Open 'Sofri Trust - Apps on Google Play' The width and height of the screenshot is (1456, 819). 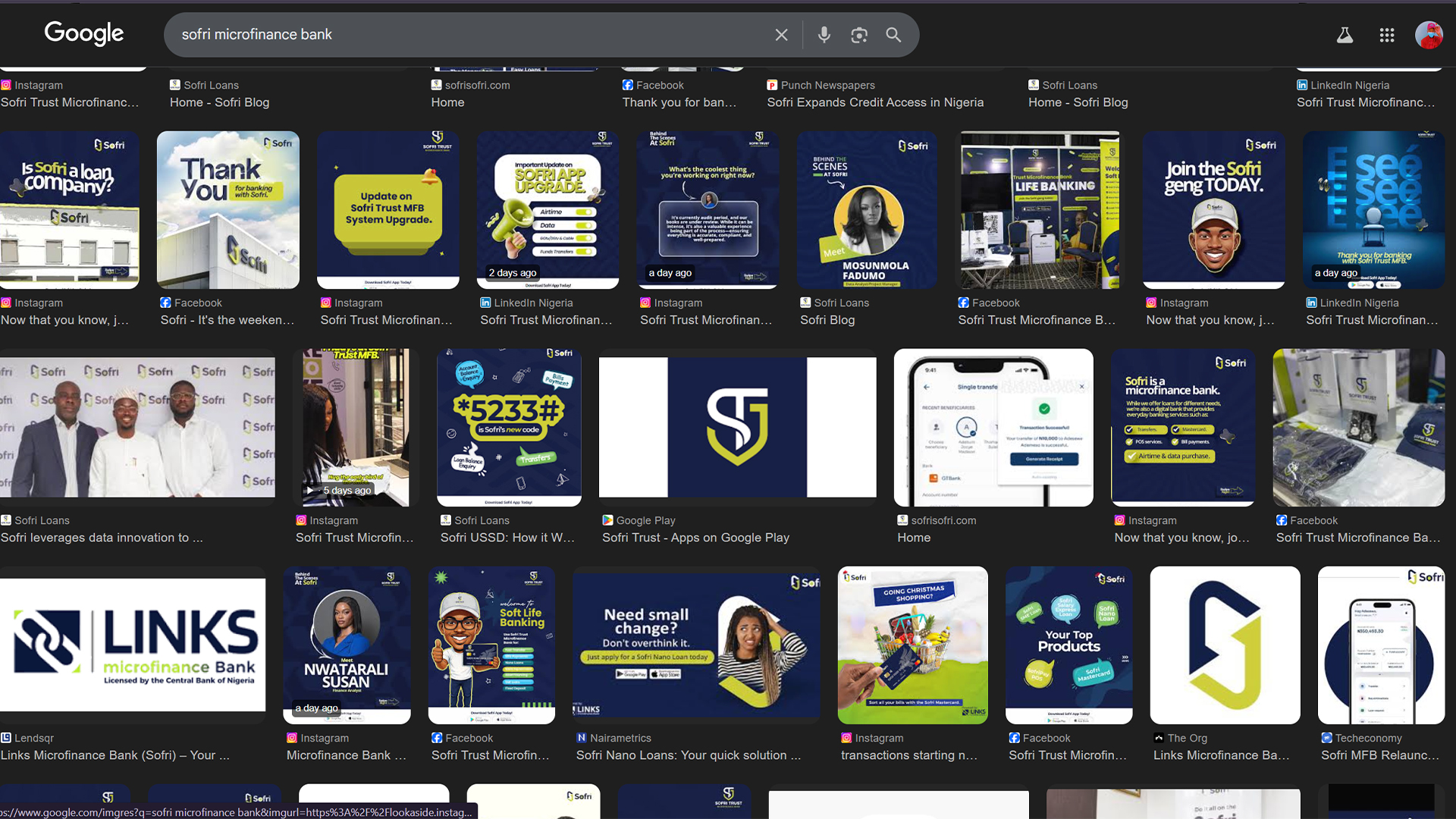click(695, 538)
